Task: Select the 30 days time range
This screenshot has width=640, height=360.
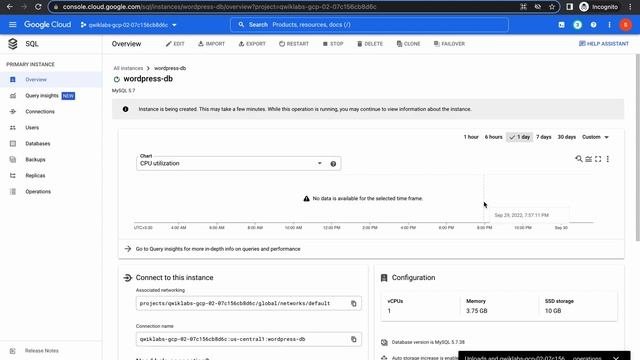Action: pos(567,137)
